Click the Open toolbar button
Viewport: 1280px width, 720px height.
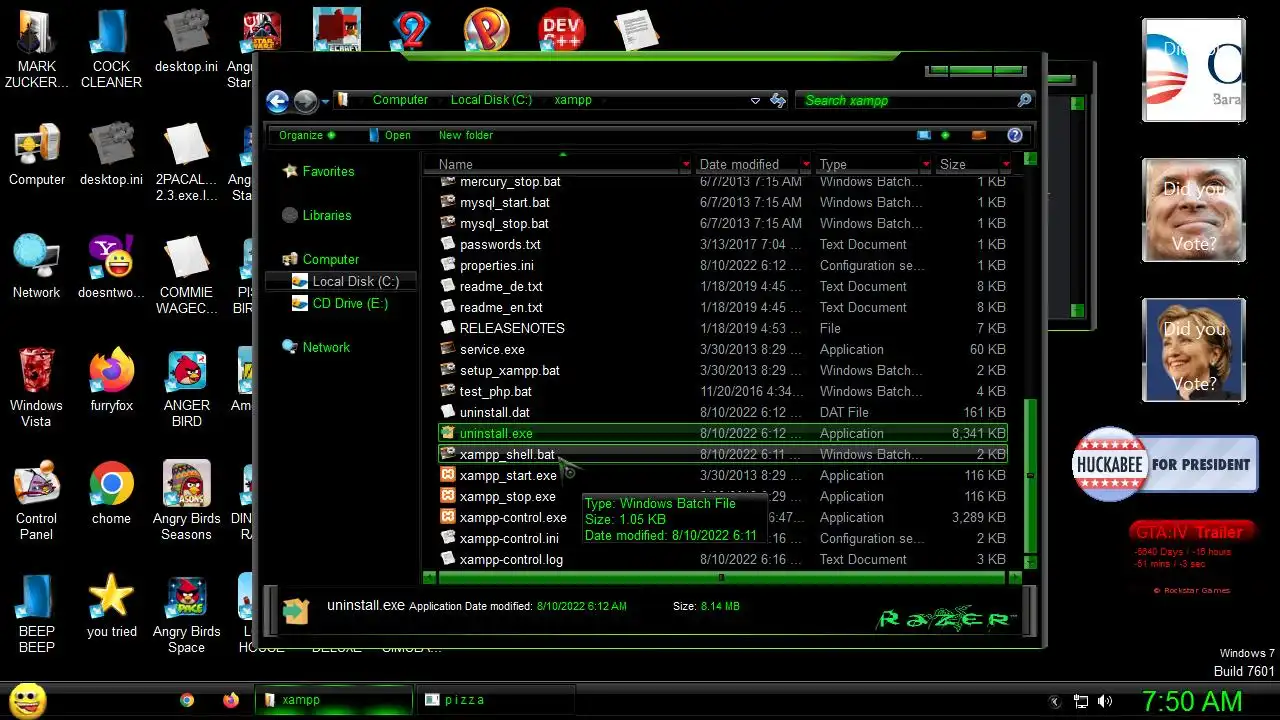(390, 135)
